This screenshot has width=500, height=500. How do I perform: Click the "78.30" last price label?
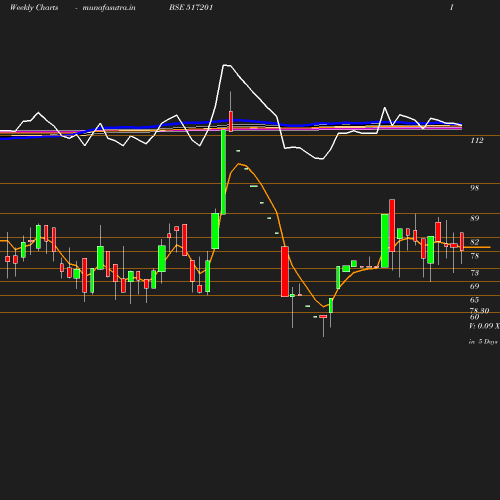coord(480,311)
